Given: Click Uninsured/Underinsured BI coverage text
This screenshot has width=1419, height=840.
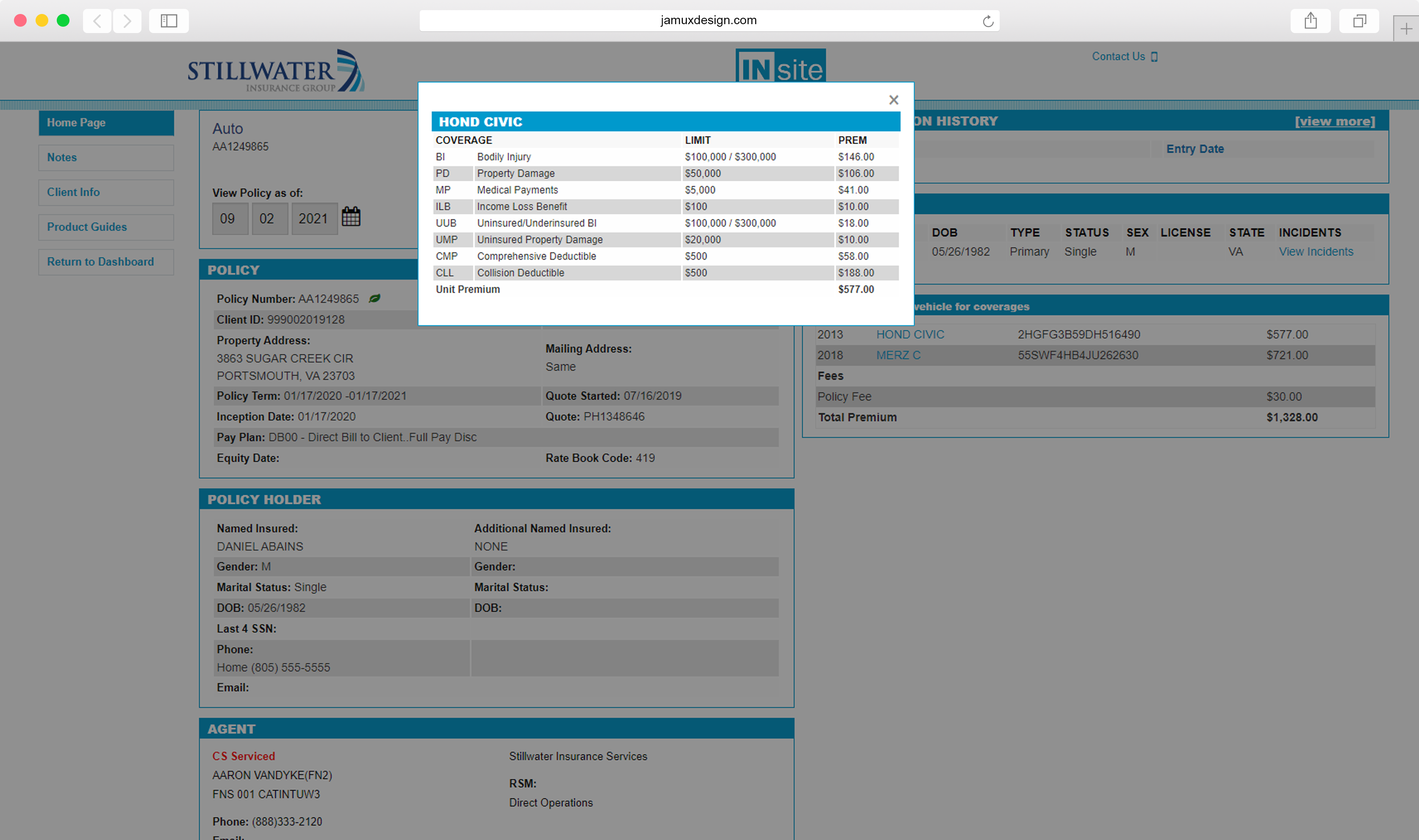Looking at the screenshot, I should pos(537,223).
